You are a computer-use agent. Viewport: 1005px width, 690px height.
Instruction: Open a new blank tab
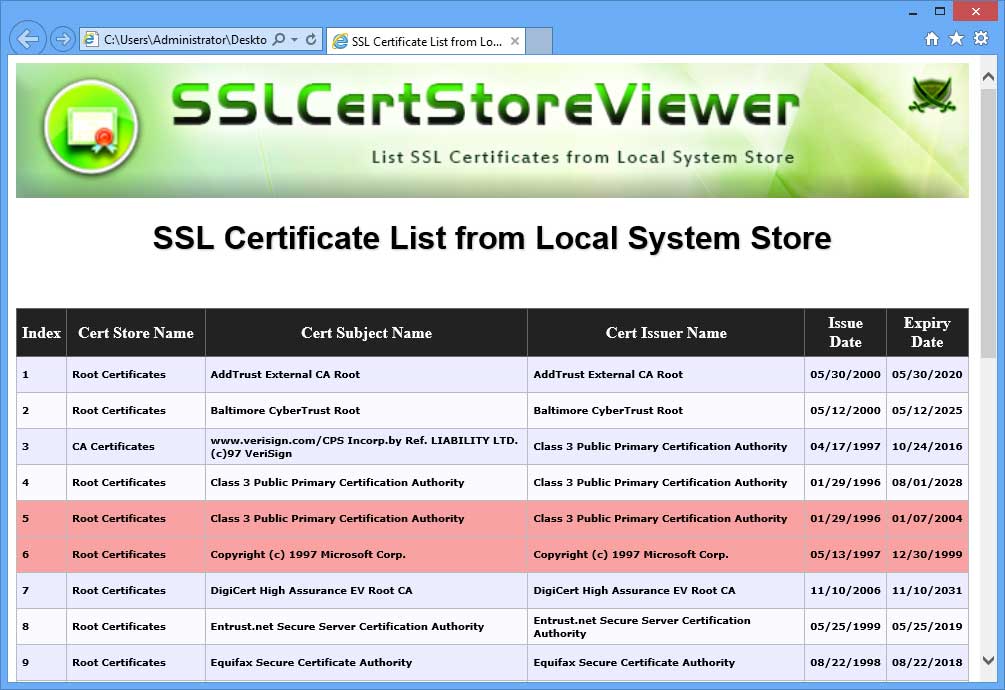coord(539,41)
